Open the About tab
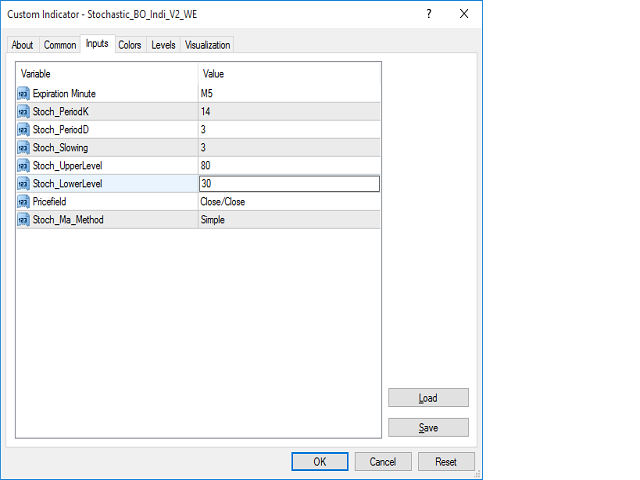Viewport: 640px width, 480px height. pos(23,45)
